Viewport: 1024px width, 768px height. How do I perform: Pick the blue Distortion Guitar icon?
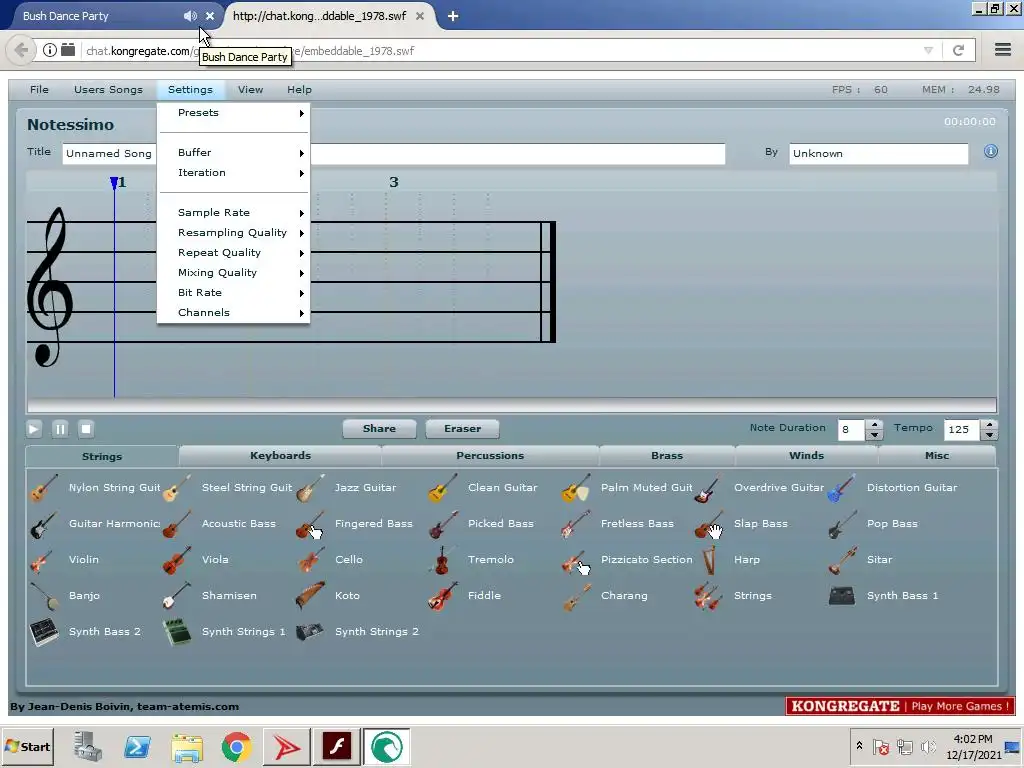click(x=842, y=488)
